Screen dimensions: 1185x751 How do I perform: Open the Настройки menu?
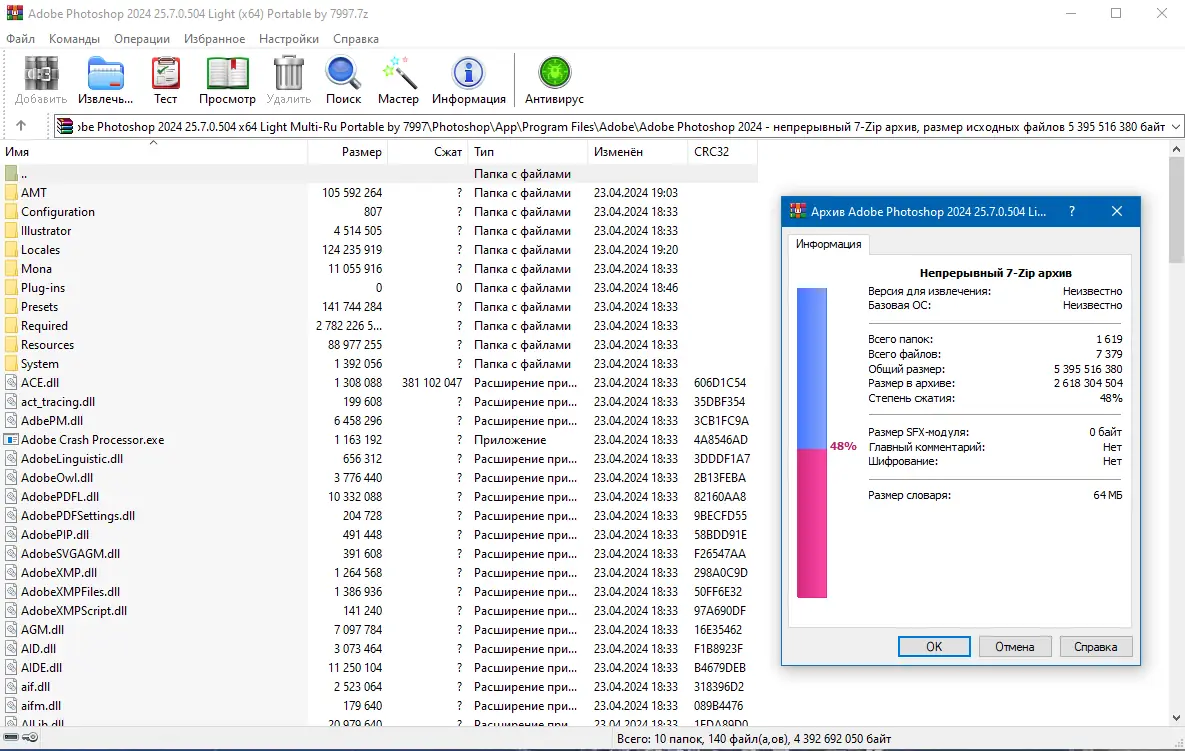point(289,39)
